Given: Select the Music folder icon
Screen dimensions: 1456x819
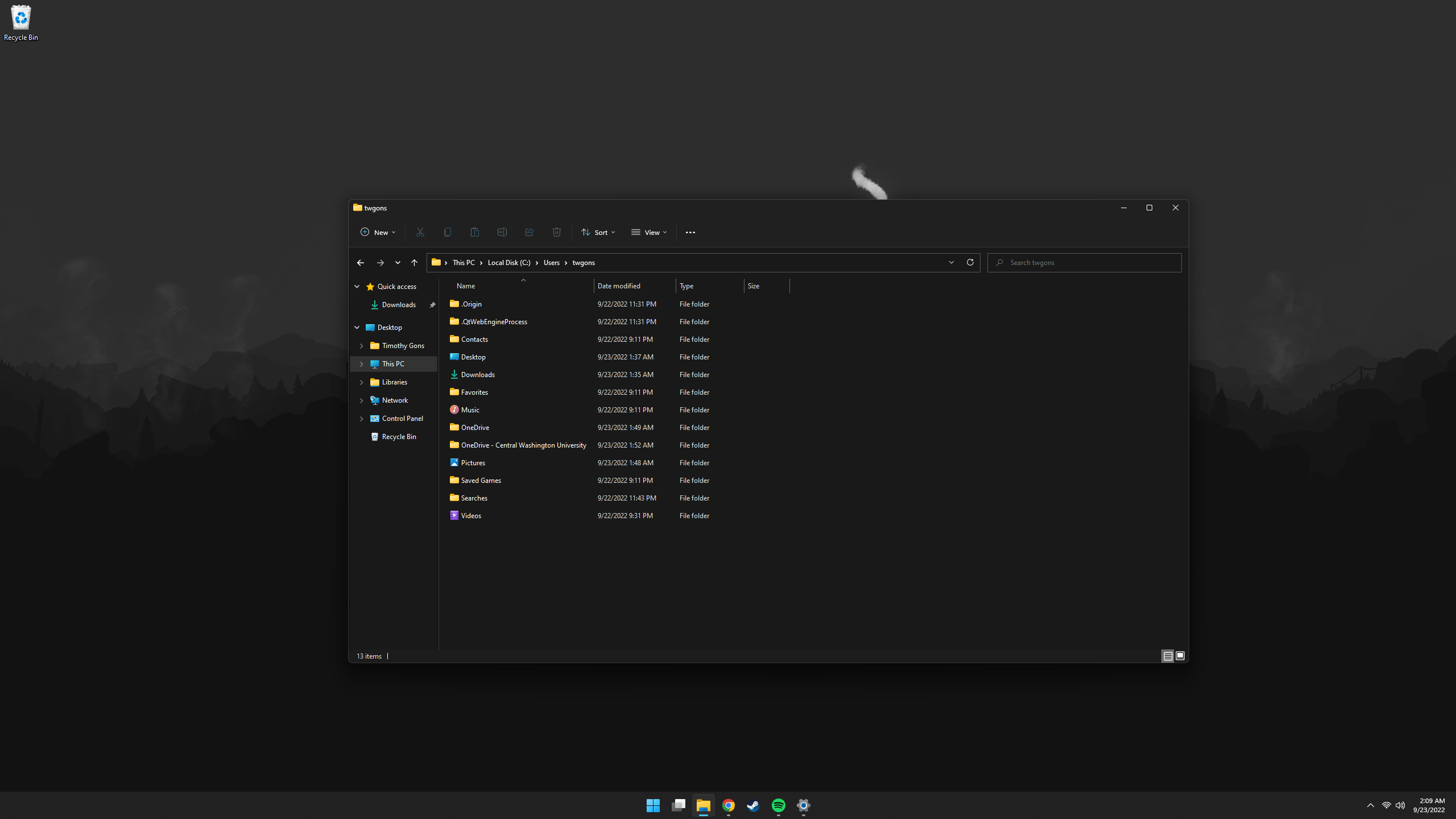Looking at the screenshot, I should [x=454, y=409].
